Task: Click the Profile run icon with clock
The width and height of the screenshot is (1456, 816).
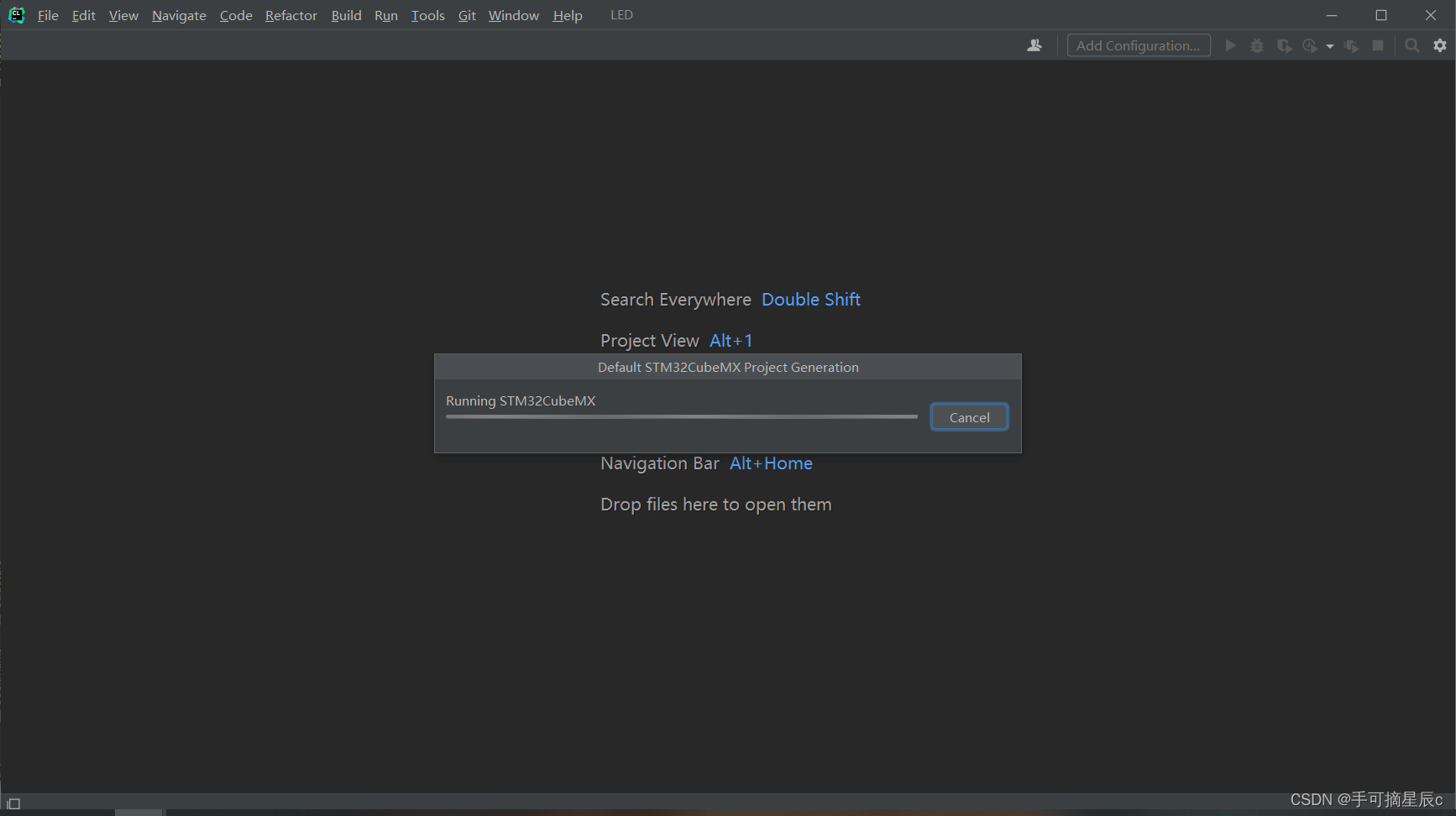Action: tap(1310, 45)
